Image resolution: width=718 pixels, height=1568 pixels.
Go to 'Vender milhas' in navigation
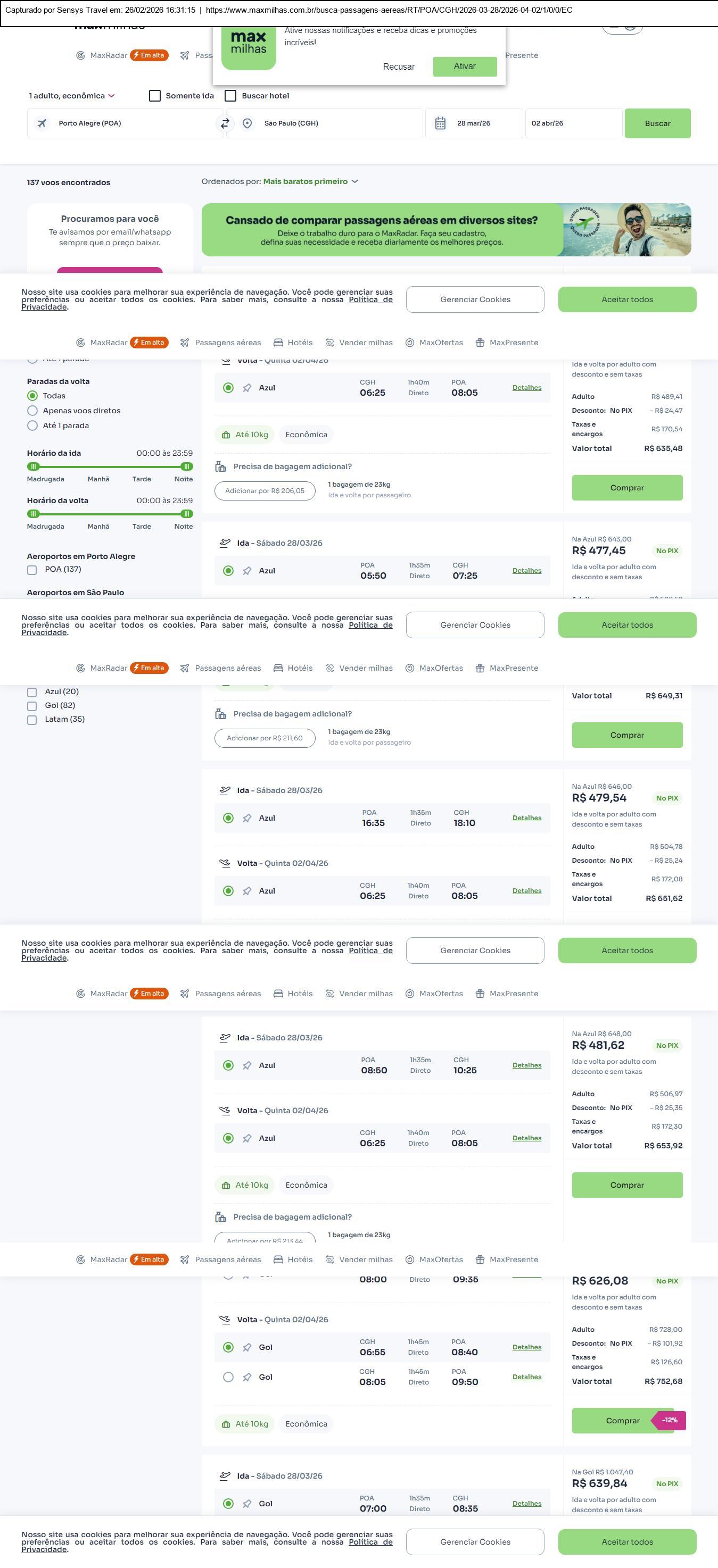359,343
